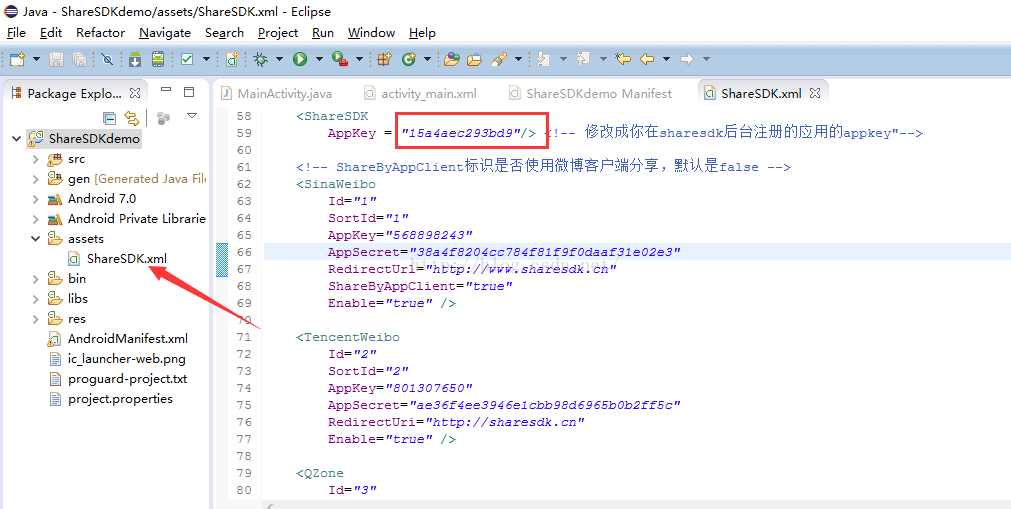Click the green Run button icon
This screenshot has height=509, width=1011.
click(x=300, y=59)
